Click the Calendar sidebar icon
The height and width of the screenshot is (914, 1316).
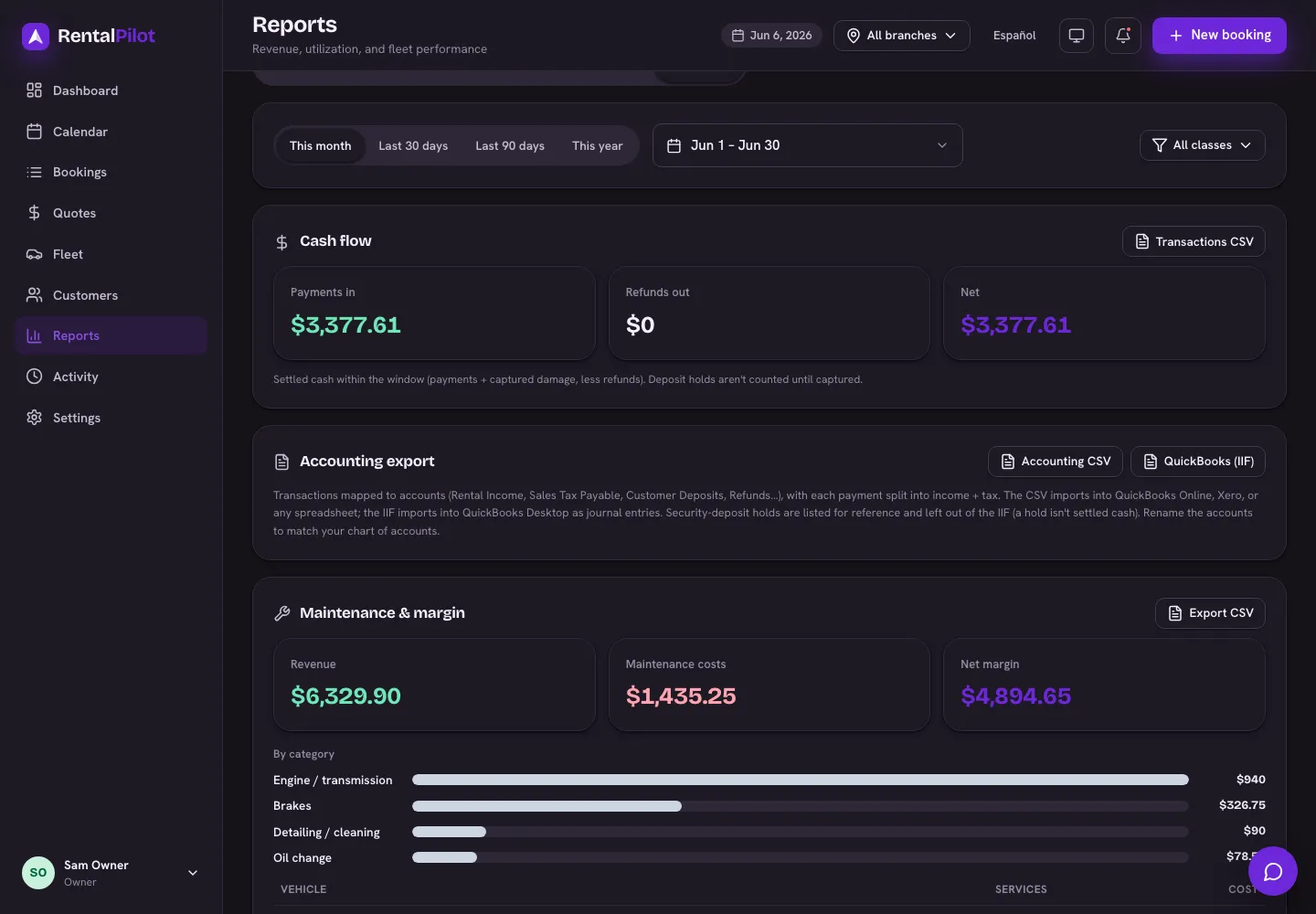(34, 132)
